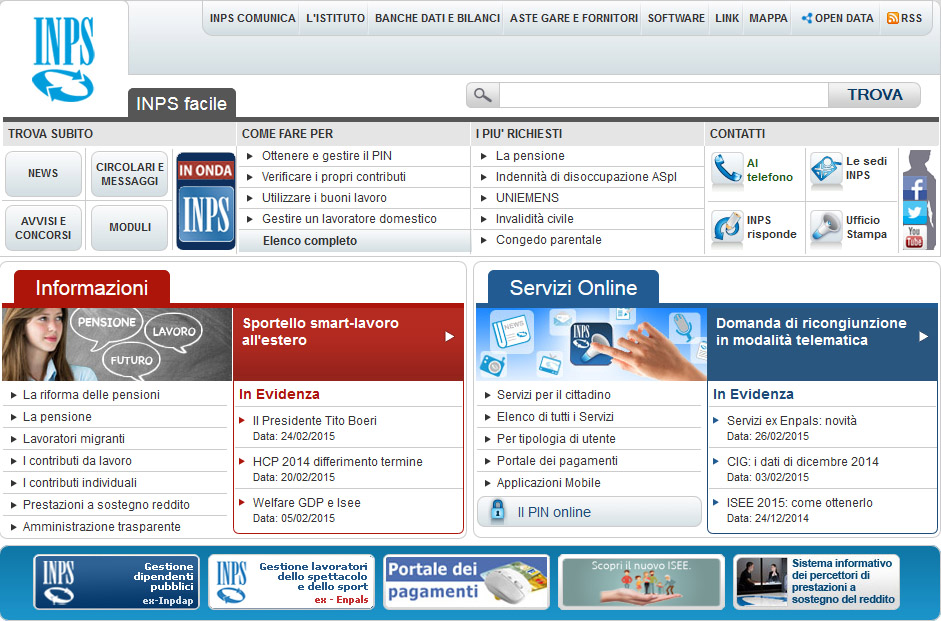Open the MAPPA menu item
Viewport: 941px width, 621px height.
[x=768, y=18]
